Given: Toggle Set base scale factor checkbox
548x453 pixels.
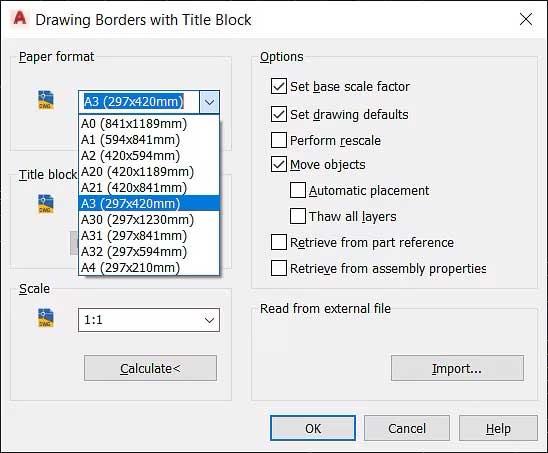Looking at the screenshot, I should coord(279,86).
